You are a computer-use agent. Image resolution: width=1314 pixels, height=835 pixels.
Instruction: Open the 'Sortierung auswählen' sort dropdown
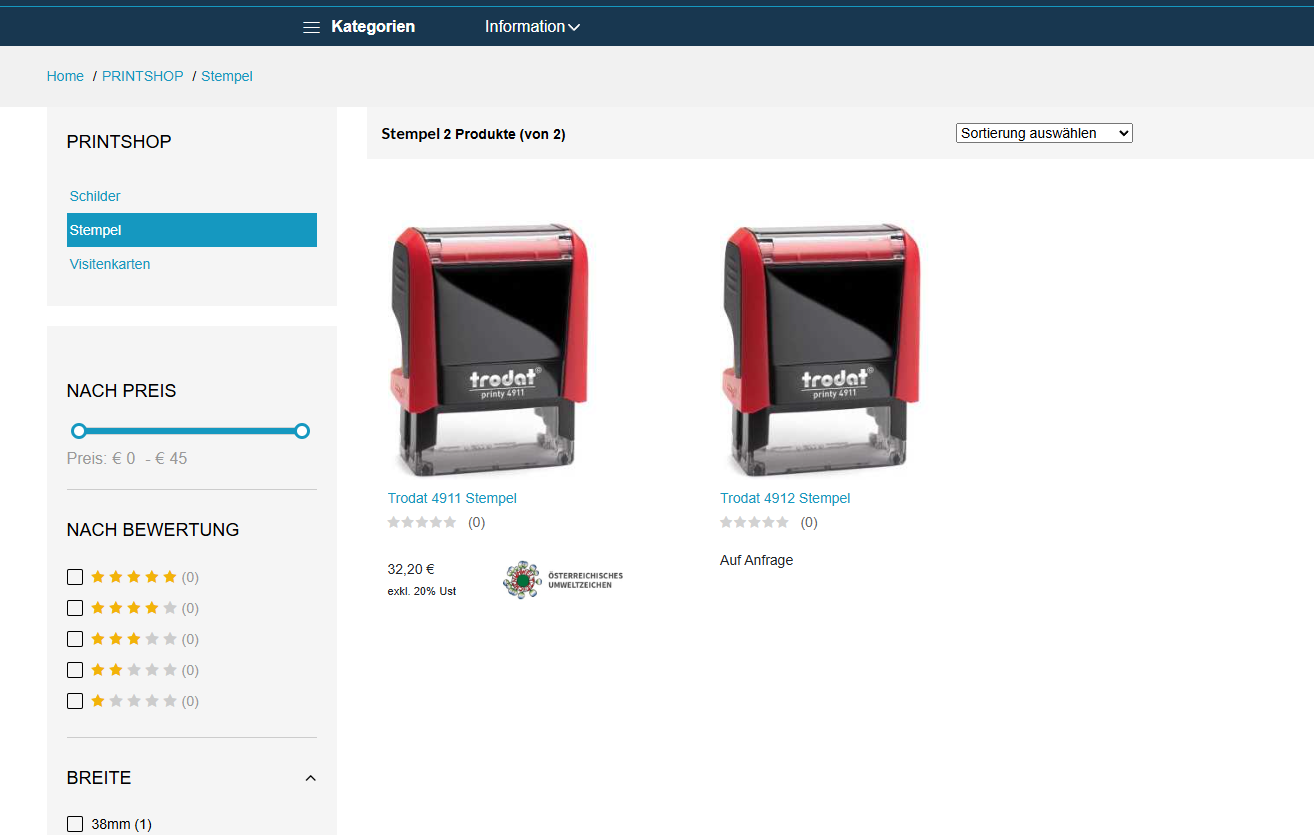pos(1044,133)
